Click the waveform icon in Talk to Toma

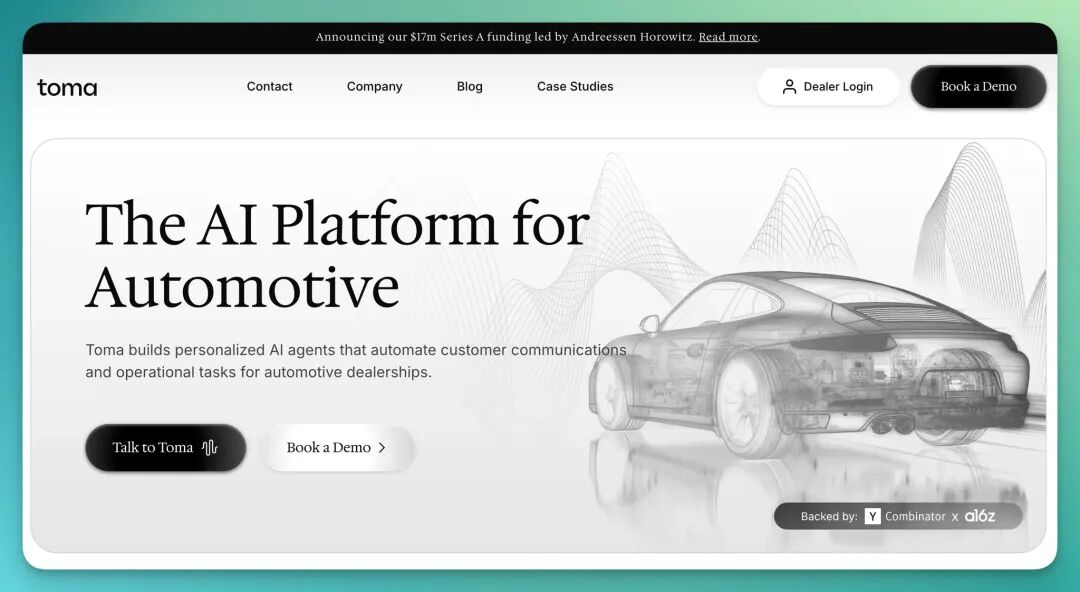click(209, 448)
